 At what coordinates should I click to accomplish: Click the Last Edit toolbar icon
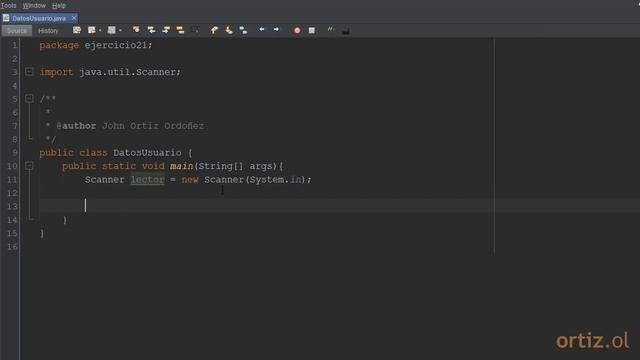(77, 30)
